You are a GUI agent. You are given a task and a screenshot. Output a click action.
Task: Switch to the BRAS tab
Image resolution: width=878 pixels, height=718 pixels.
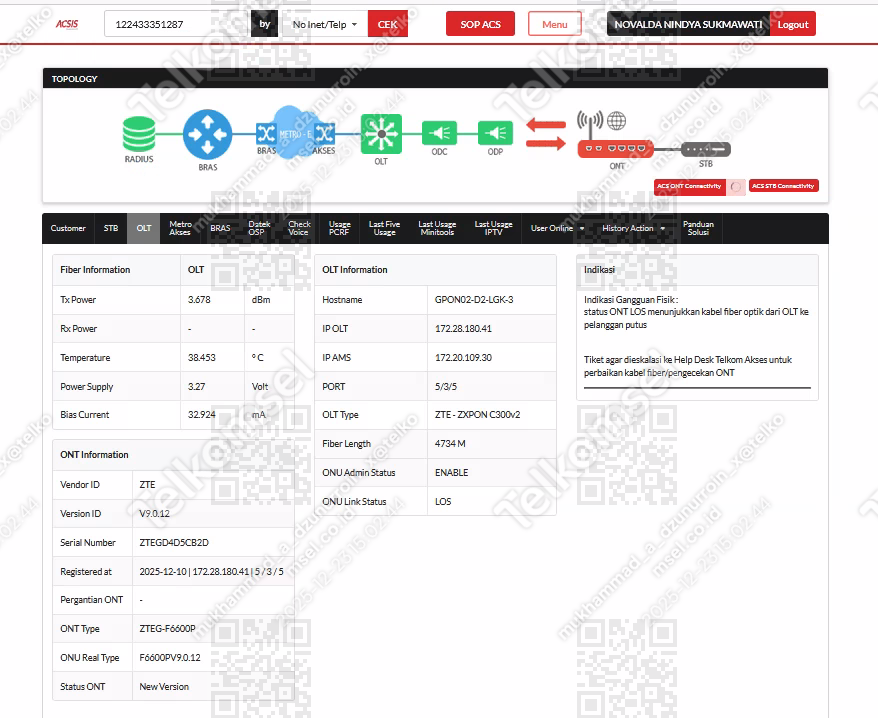coord(220,229)
